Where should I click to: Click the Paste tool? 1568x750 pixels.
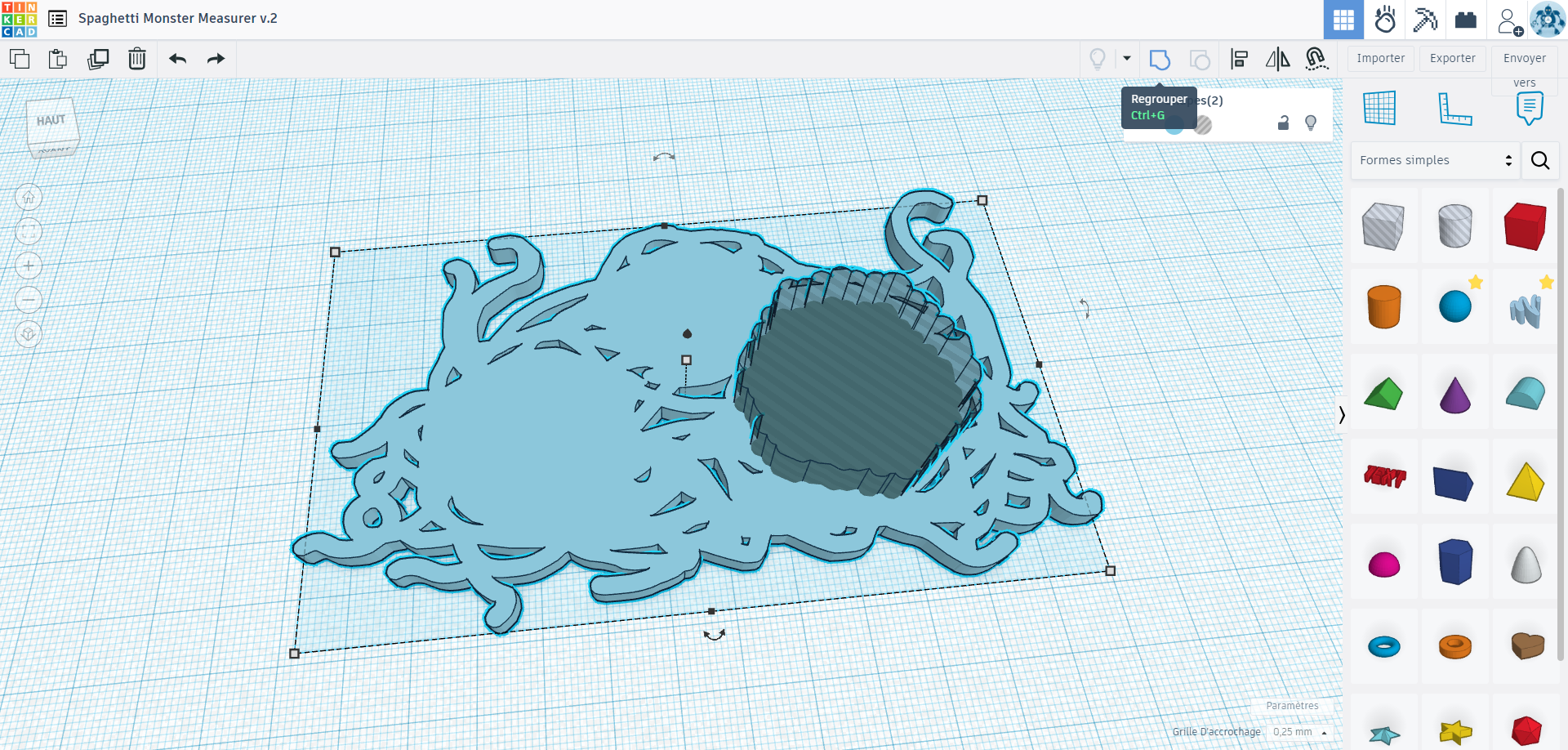pos(58,59)
